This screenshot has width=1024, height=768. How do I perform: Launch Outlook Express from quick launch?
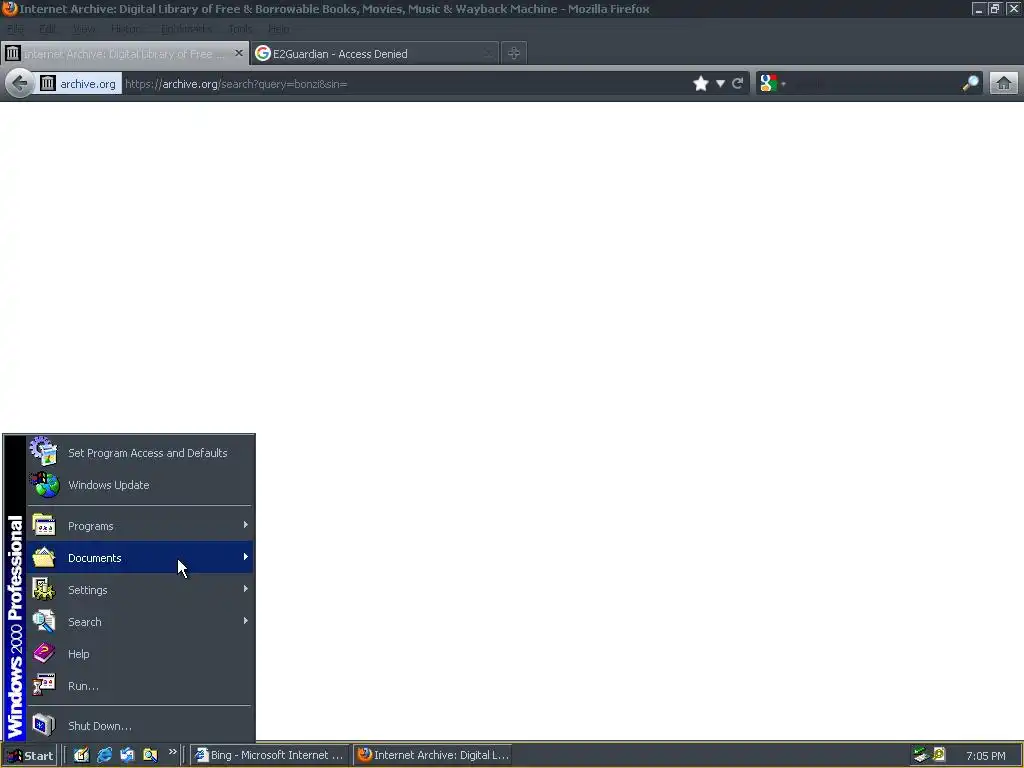point(127,755)
